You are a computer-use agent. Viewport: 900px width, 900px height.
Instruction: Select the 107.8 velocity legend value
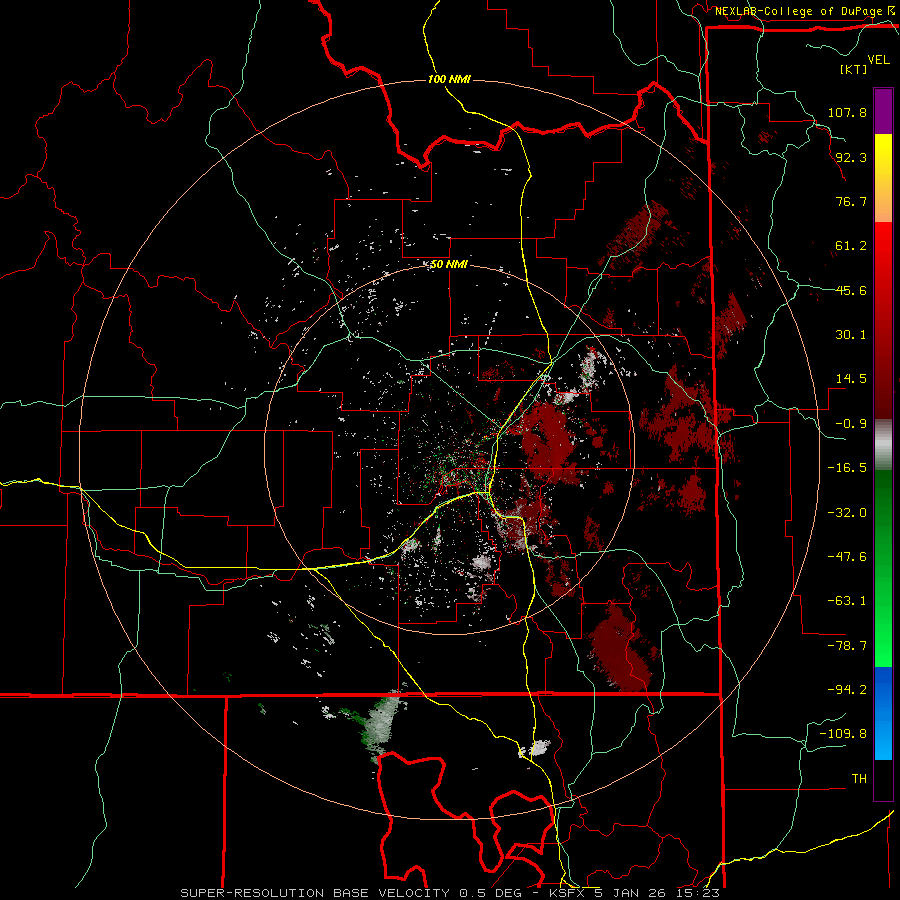tap(847, 112)
